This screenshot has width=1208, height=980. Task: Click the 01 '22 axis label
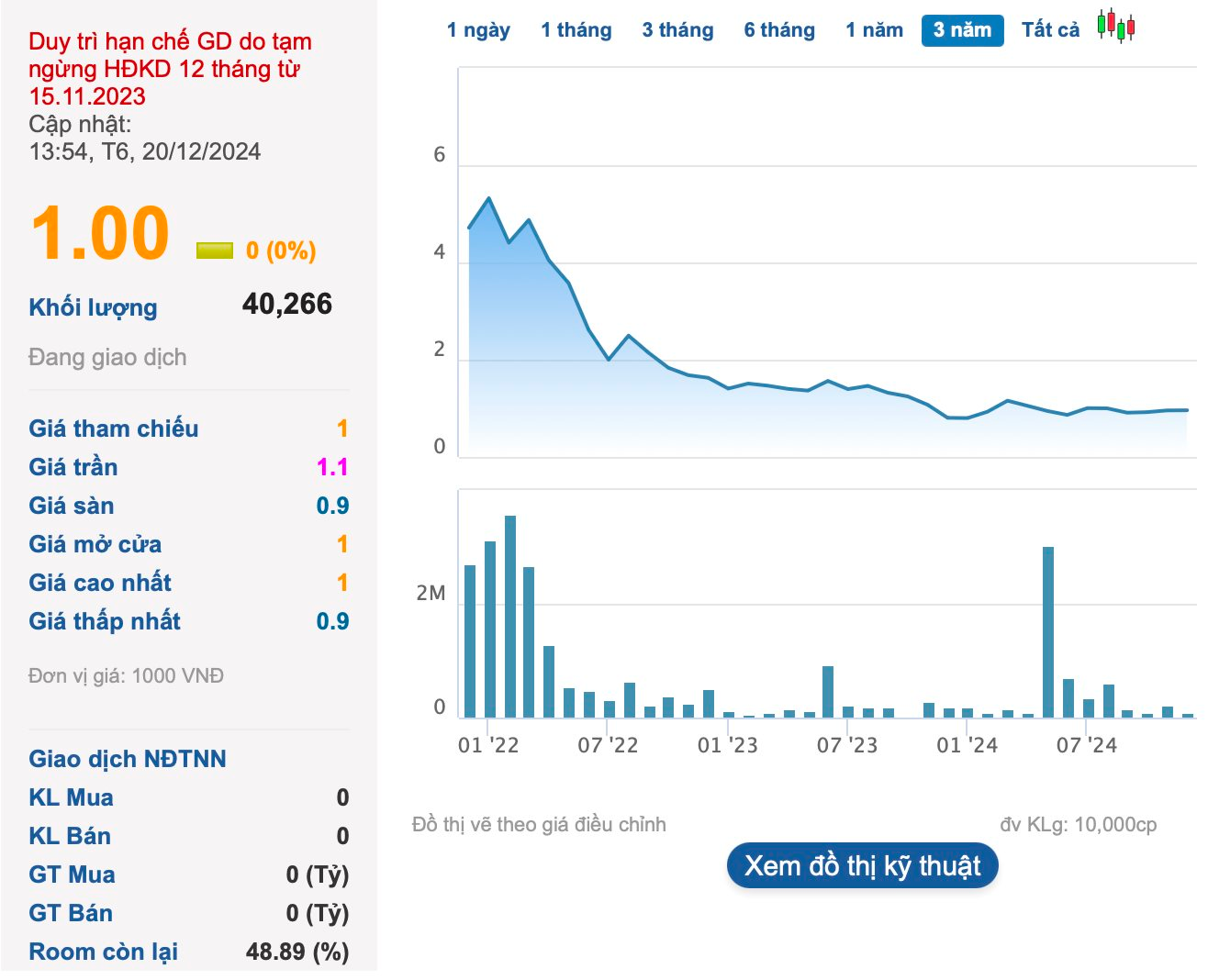[x=488, y=745]
